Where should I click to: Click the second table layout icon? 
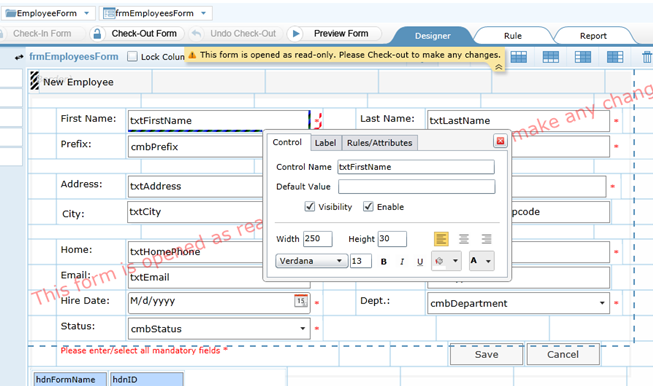pos(551,57)
